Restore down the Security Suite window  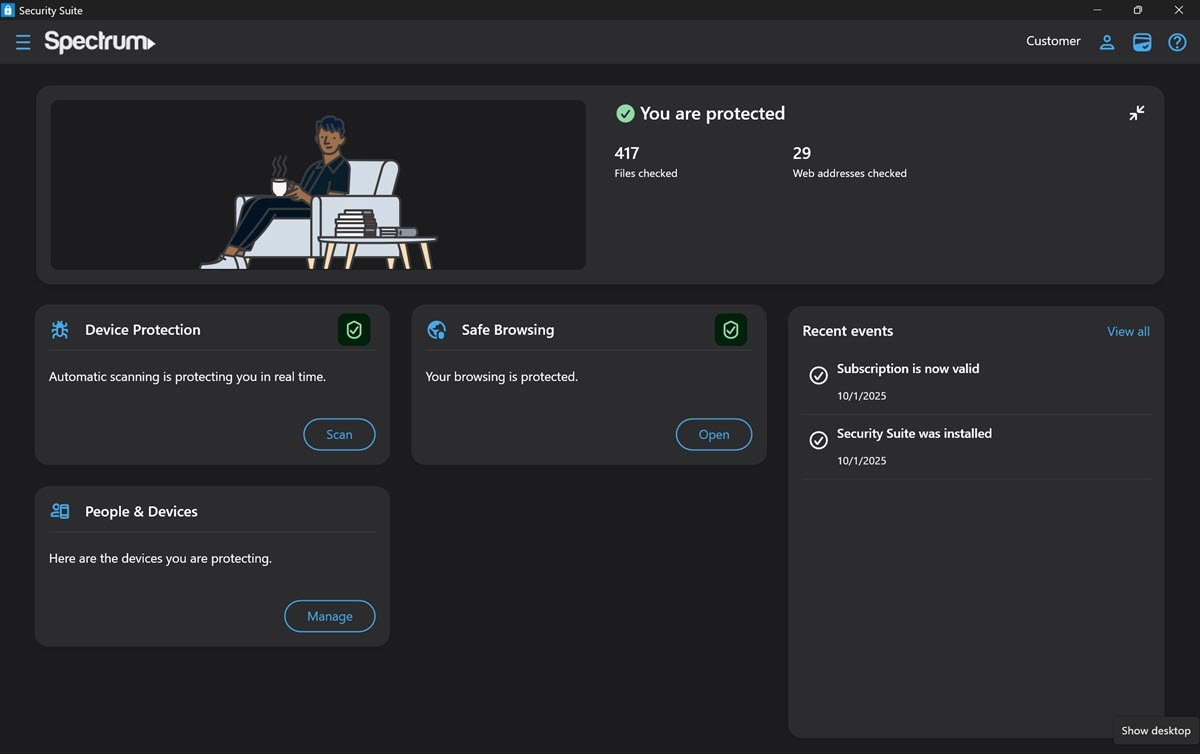click(1137, 10)
